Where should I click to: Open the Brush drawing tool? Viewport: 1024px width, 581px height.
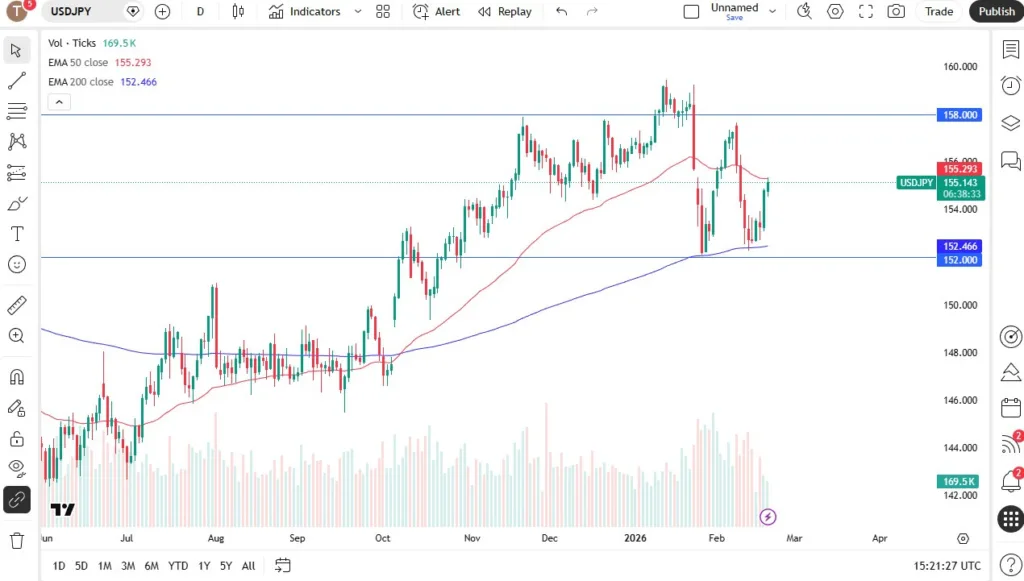16,203
